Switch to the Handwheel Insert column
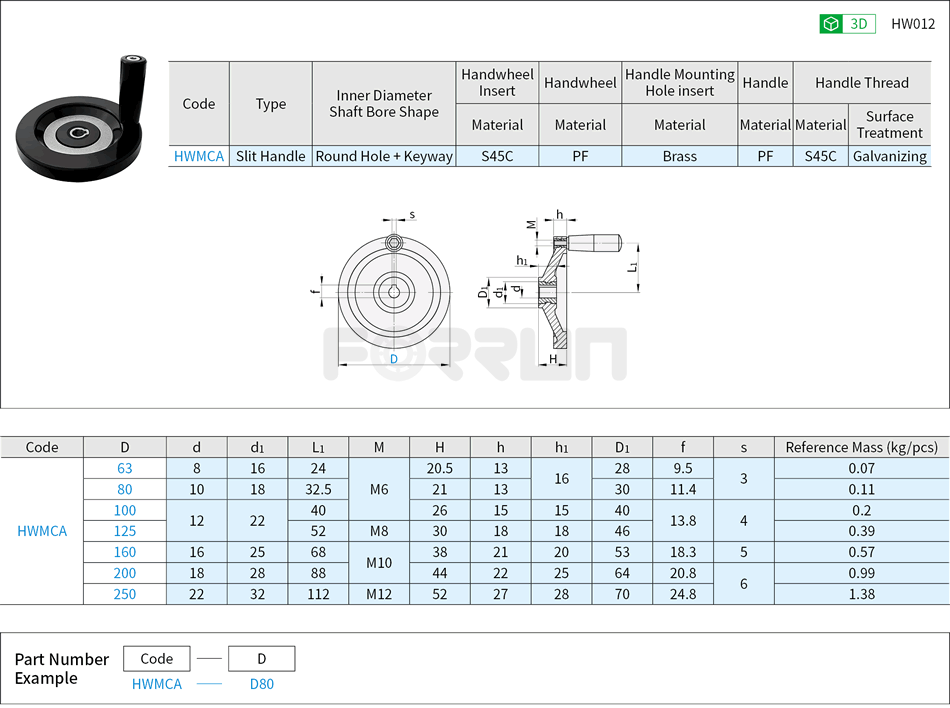Image resolution: width=950 pixels, height=708 pixels. click(497, 81)
